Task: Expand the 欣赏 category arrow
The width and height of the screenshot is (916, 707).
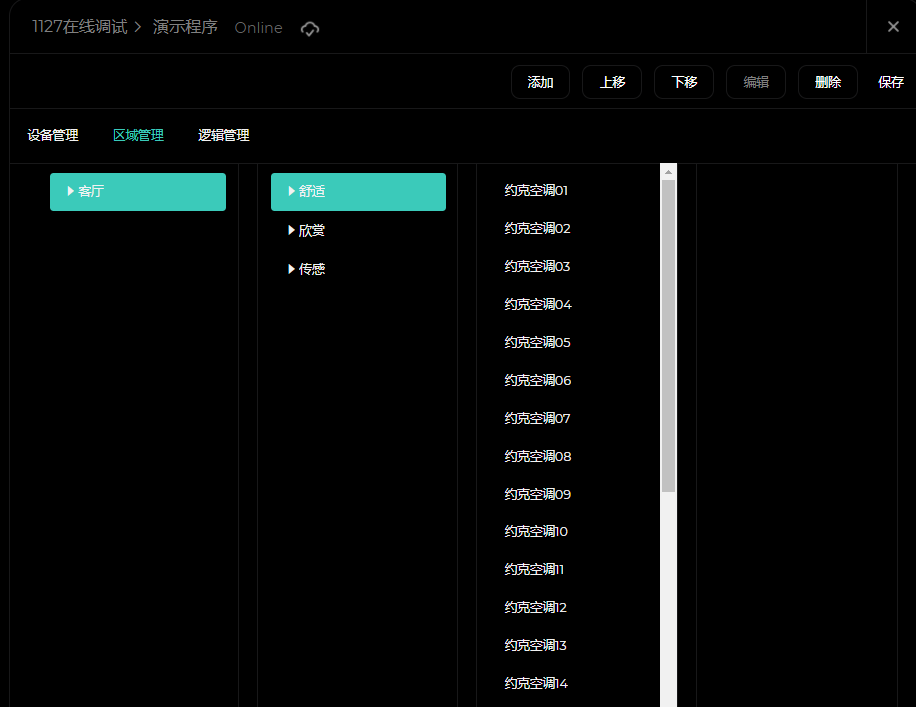Action: [x=292, y=230]
